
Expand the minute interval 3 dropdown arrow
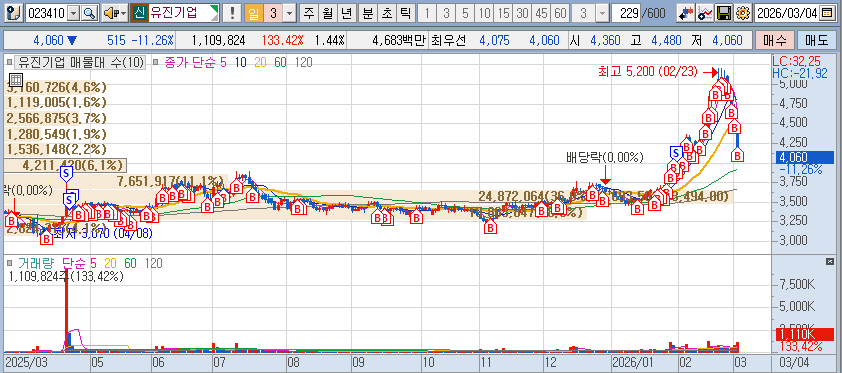point(603,13)
